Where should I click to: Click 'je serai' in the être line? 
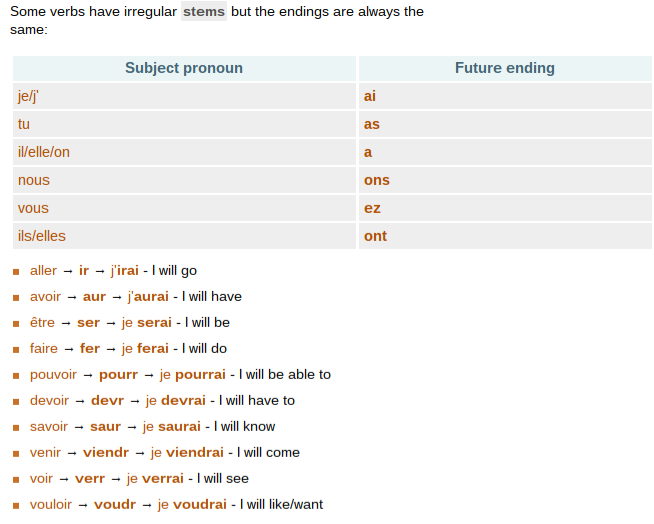coord(147,323)
